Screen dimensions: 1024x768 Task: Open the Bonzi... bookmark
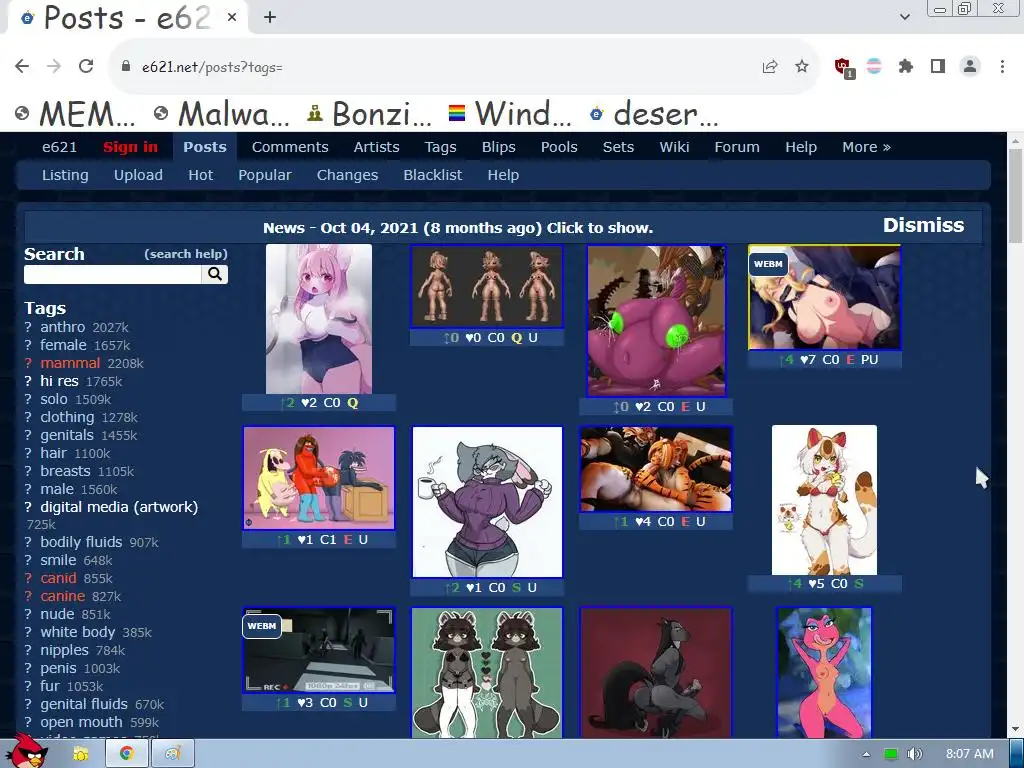pos(370,114)
